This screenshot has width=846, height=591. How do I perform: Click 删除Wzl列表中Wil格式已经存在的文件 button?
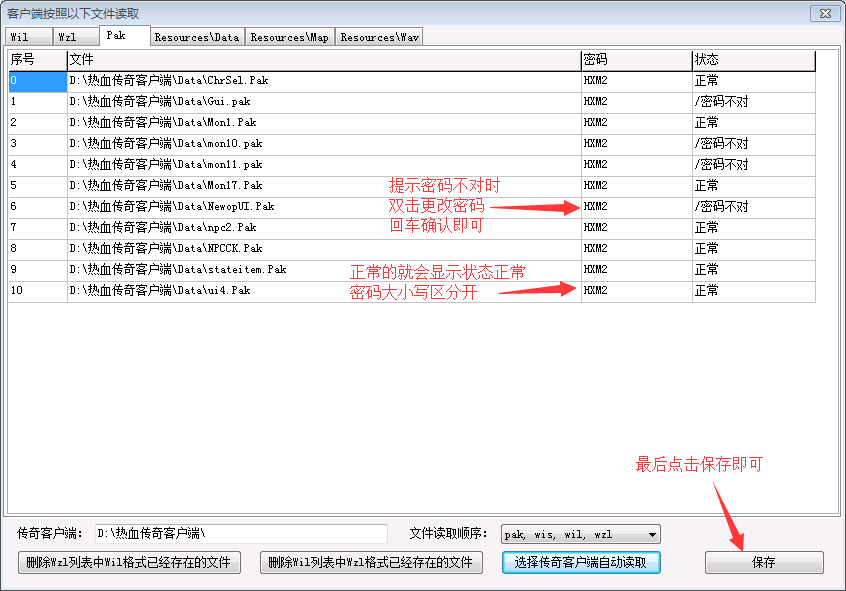pos(129,562)
